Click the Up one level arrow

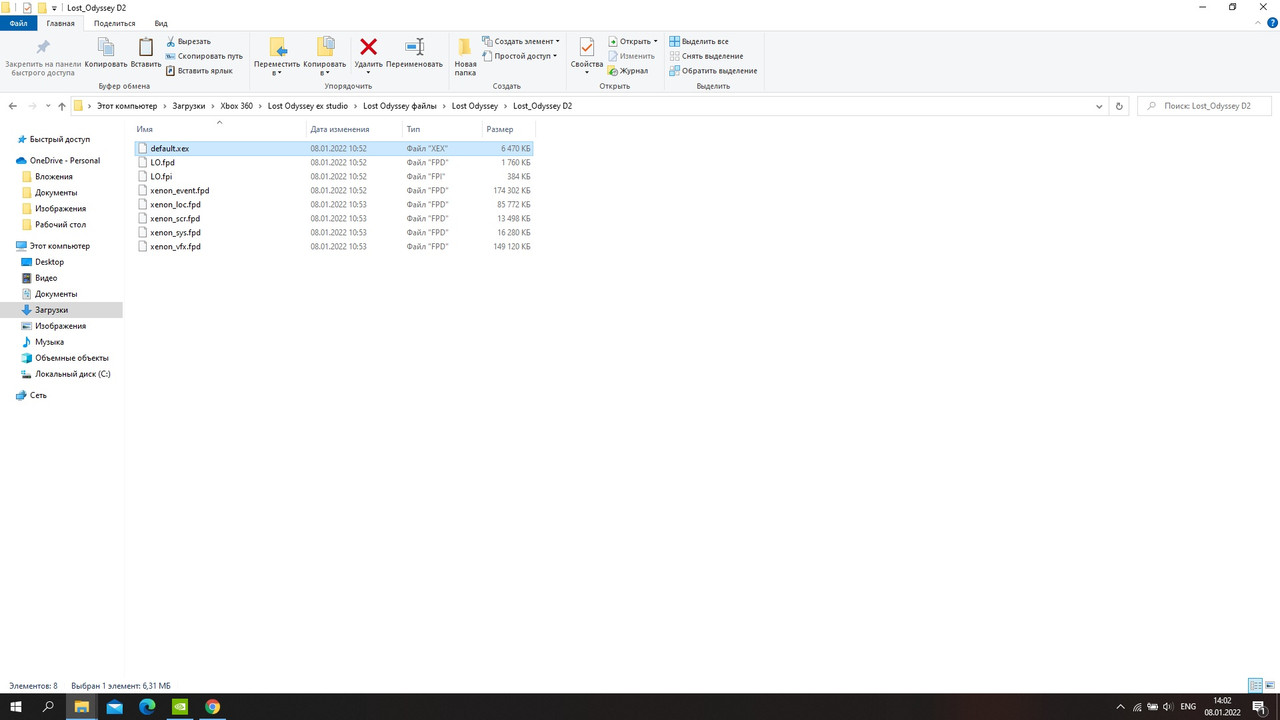62,106
